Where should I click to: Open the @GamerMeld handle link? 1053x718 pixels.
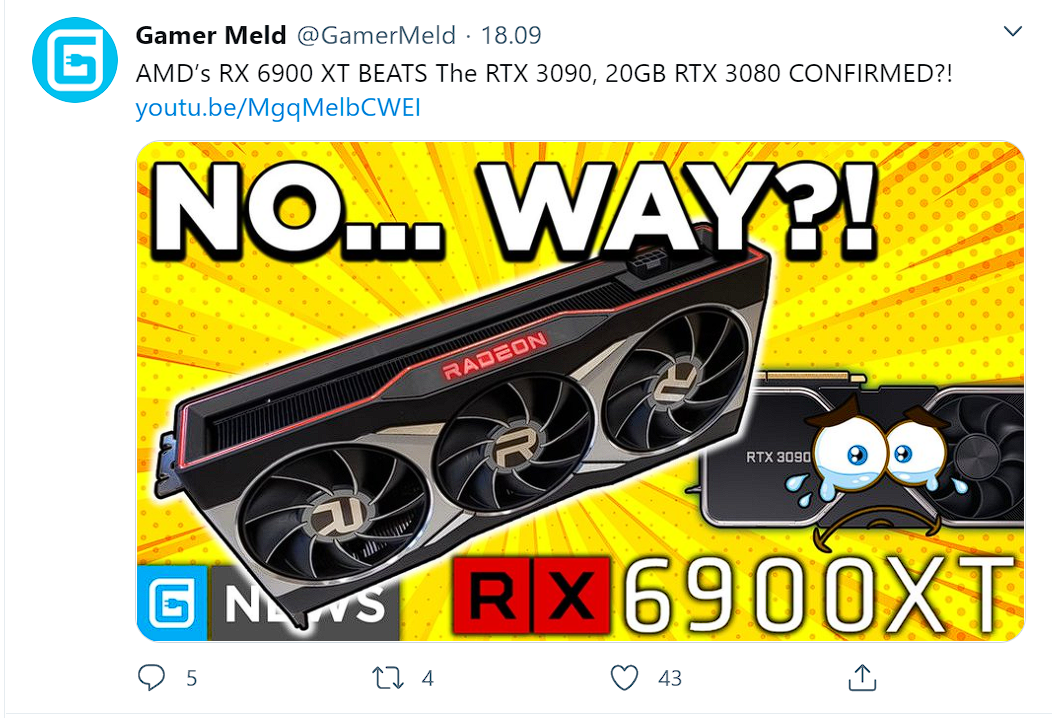[x=376, y=35]
